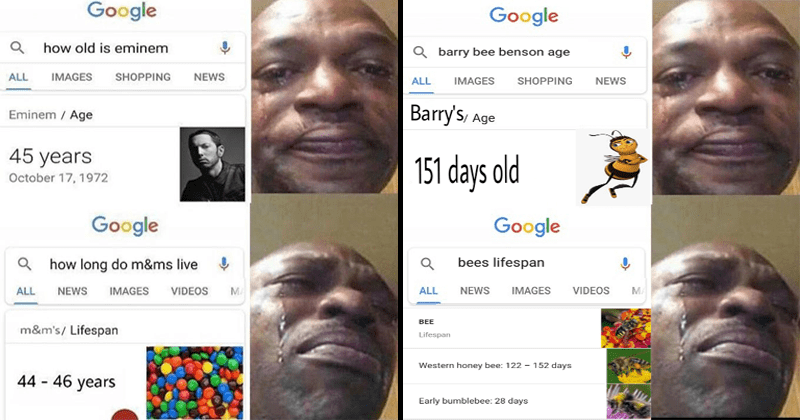Tap magnifier icon beside 'bees lifespan'
This screenshot has height=420, width=800.
[427, 264]
